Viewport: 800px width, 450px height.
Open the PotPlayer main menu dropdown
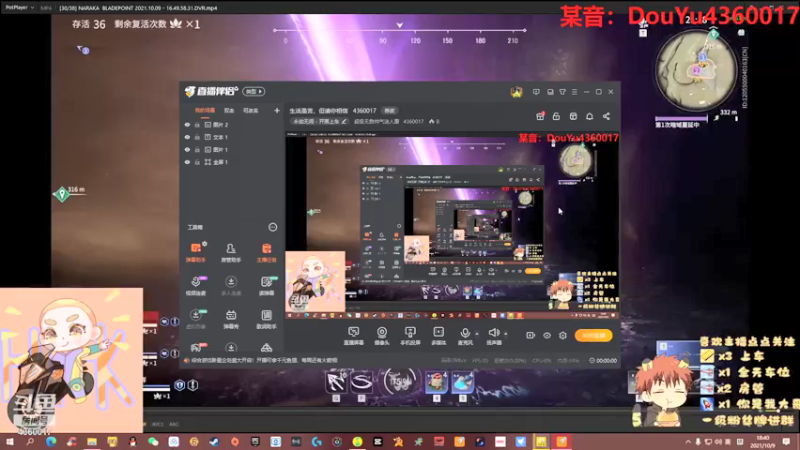point(18,8)
